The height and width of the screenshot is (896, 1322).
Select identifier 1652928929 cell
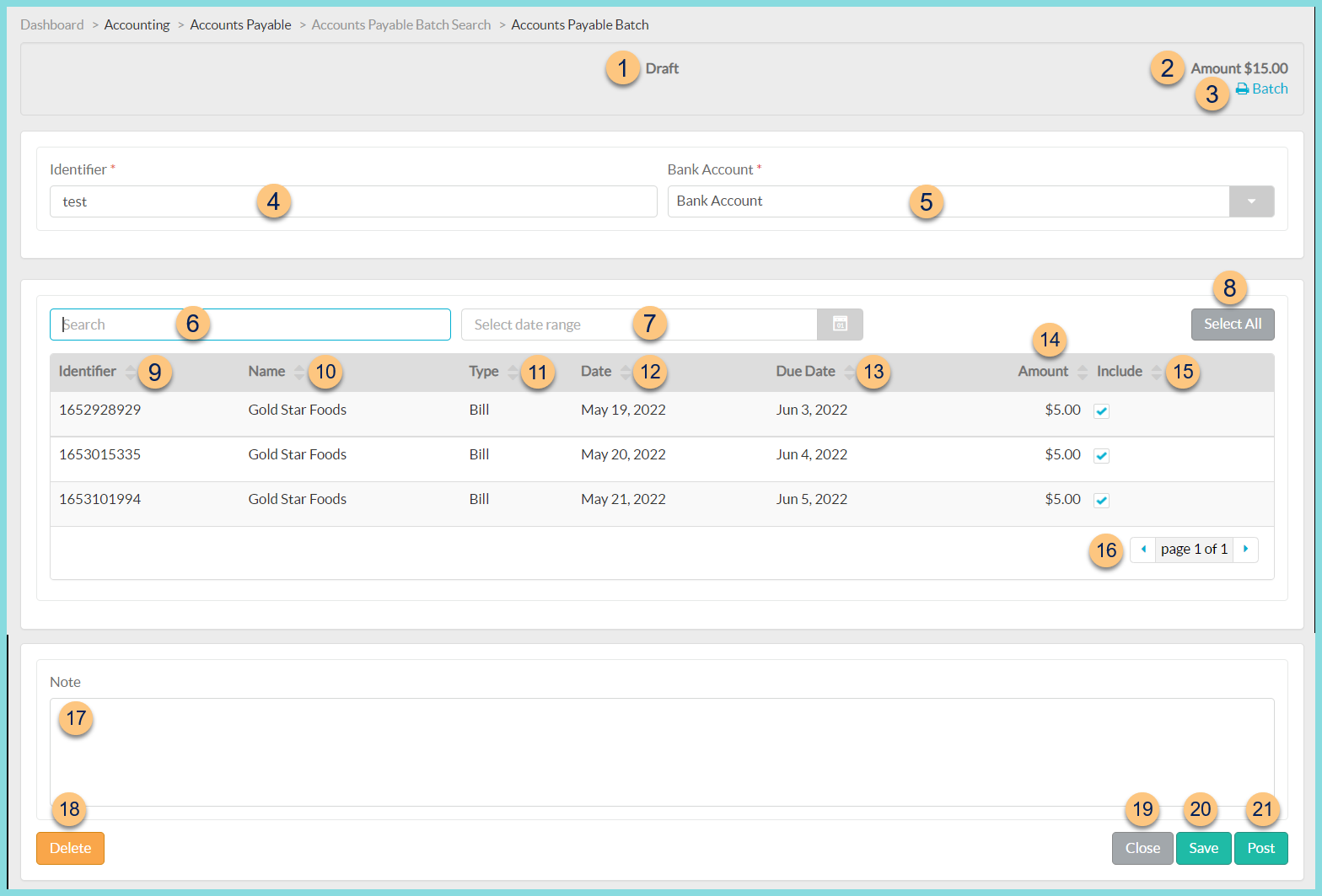pos(99,410)
